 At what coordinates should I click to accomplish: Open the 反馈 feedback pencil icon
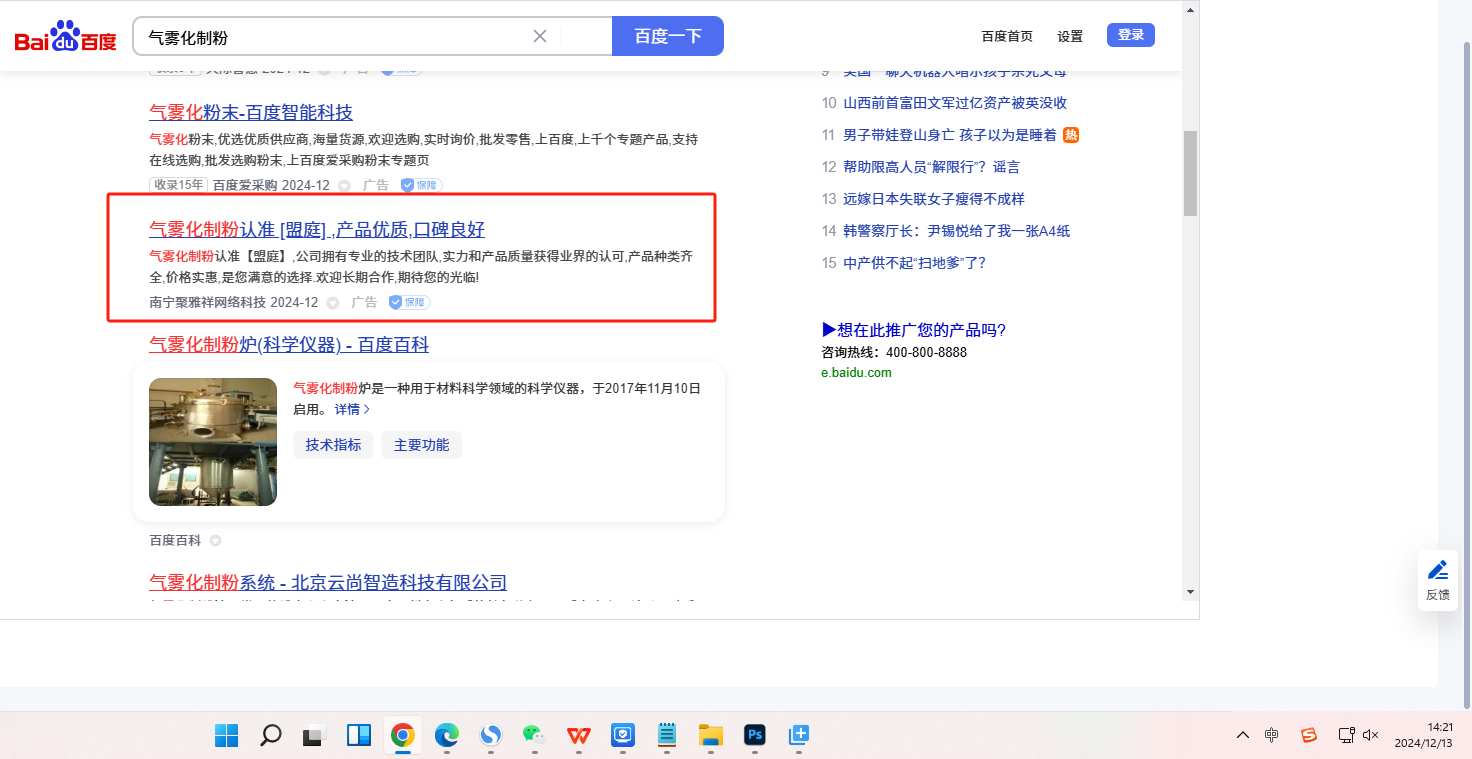pos(1438,570)
